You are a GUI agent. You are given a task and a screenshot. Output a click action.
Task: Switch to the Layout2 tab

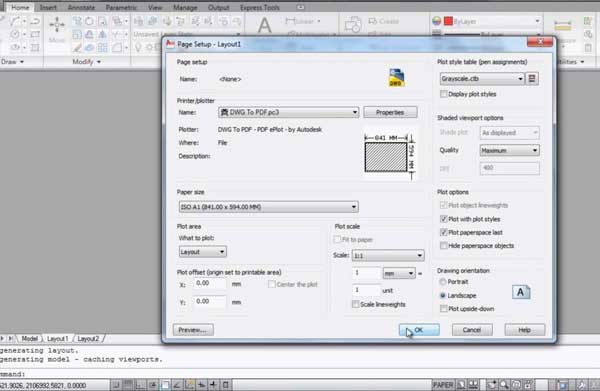(88, 339)
